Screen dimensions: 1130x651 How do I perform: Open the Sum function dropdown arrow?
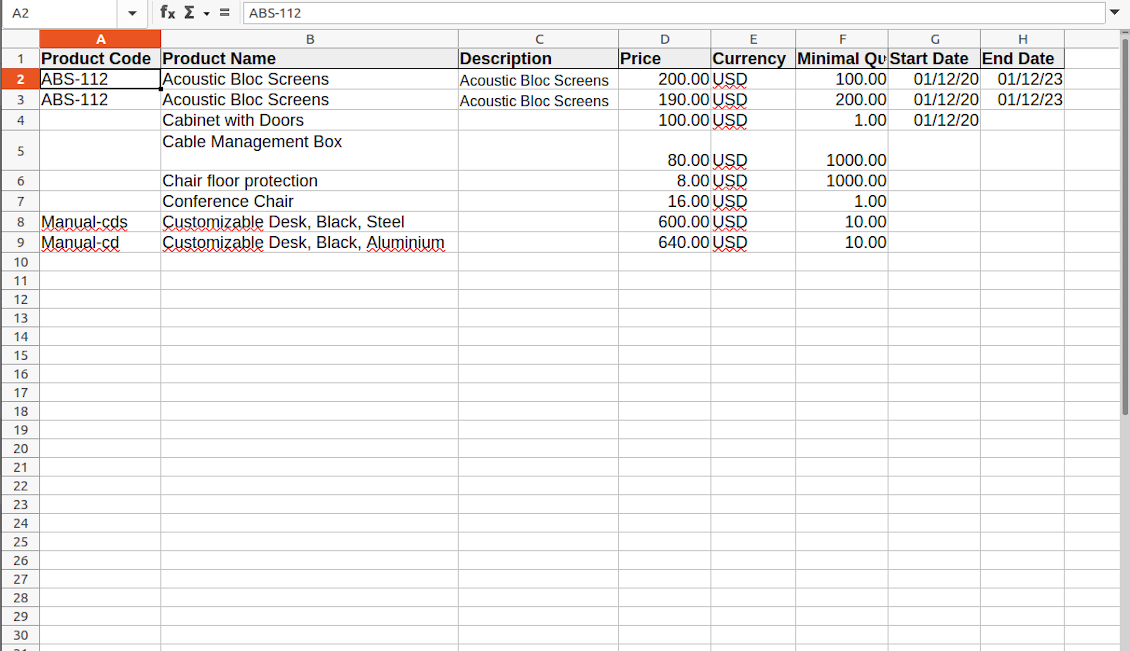point(206,13)
